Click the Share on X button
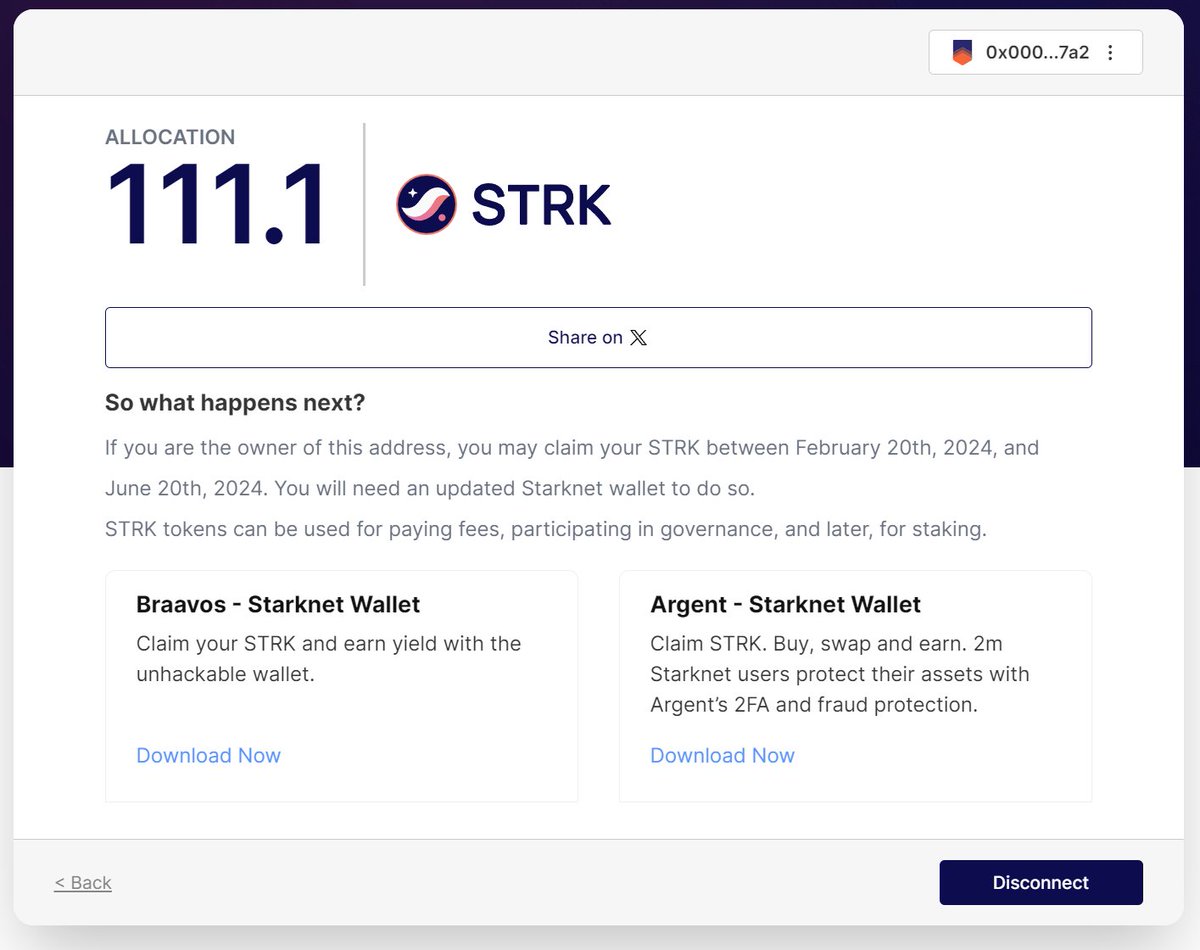The image size is (1200, 950). coord(598,338)
